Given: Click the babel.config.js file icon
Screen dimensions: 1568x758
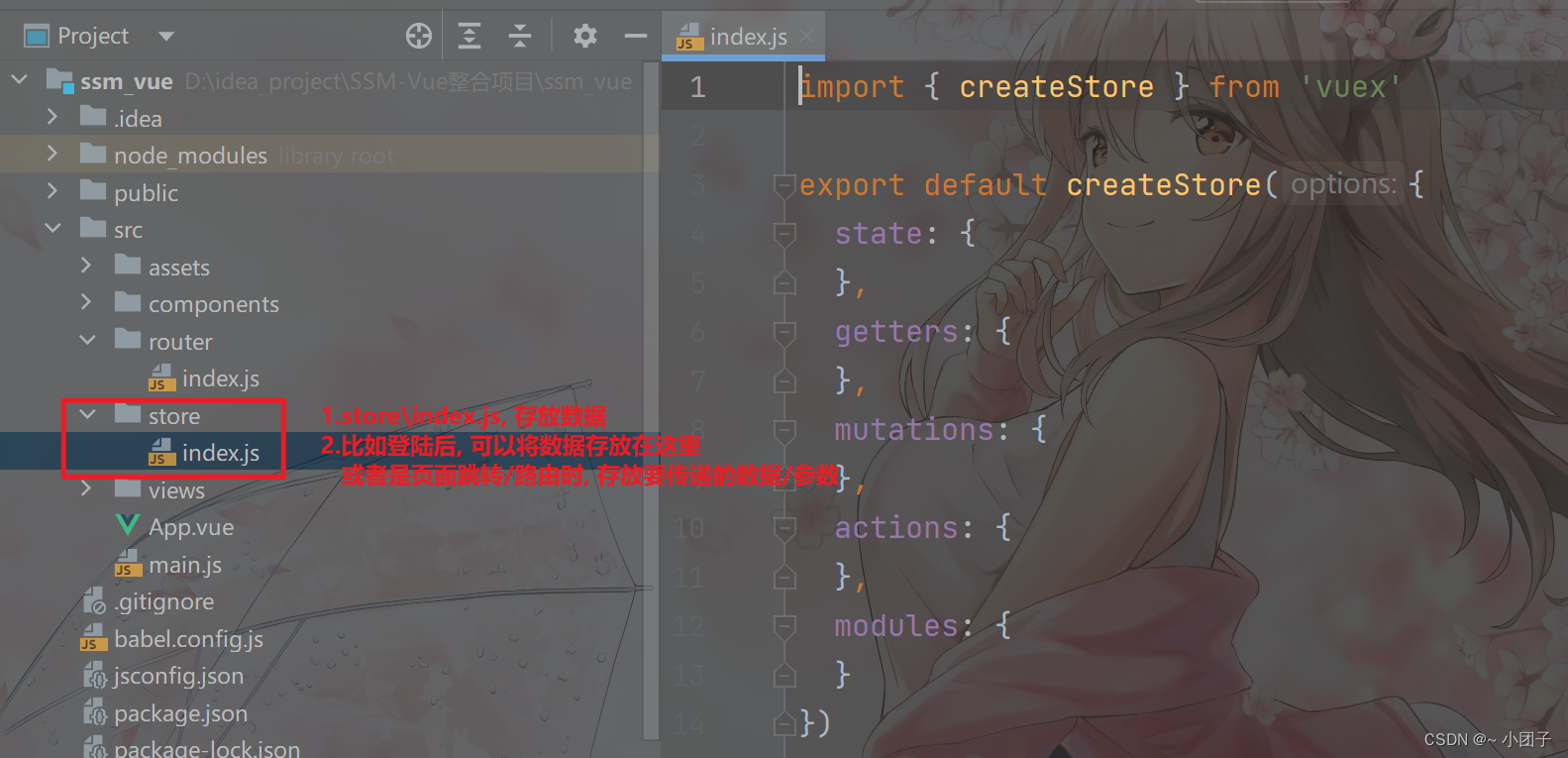Looking at the screenshot, I should pos(94,637).
